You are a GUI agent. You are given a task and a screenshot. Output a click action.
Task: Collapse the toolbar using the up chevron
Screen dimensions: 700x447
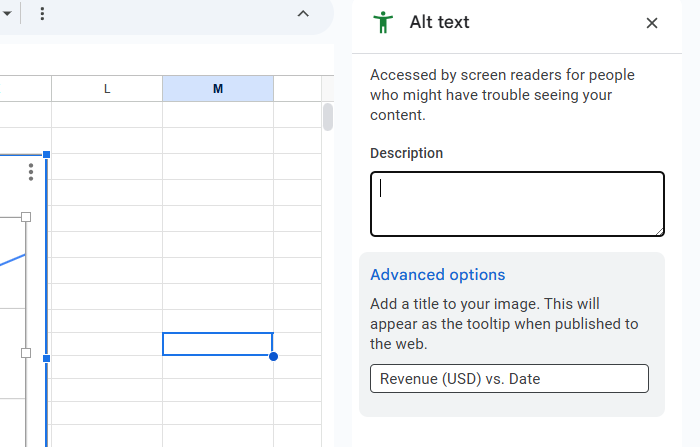pos(303,14)
